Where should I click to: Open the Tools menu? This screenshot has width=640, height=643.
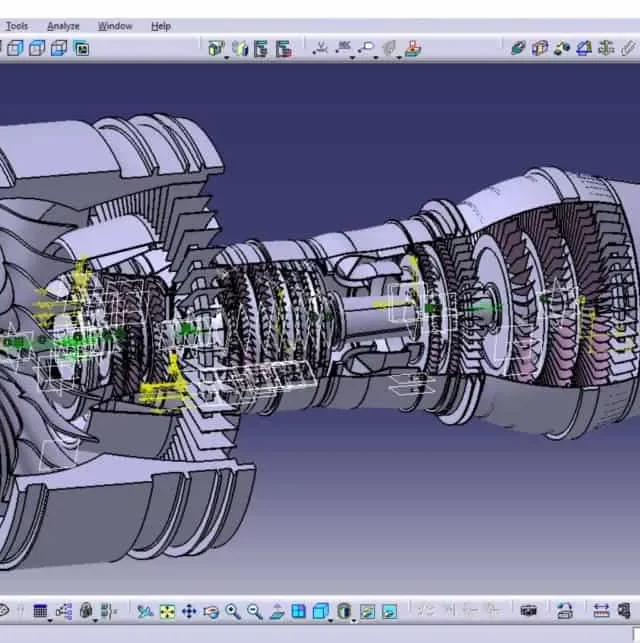16,26
